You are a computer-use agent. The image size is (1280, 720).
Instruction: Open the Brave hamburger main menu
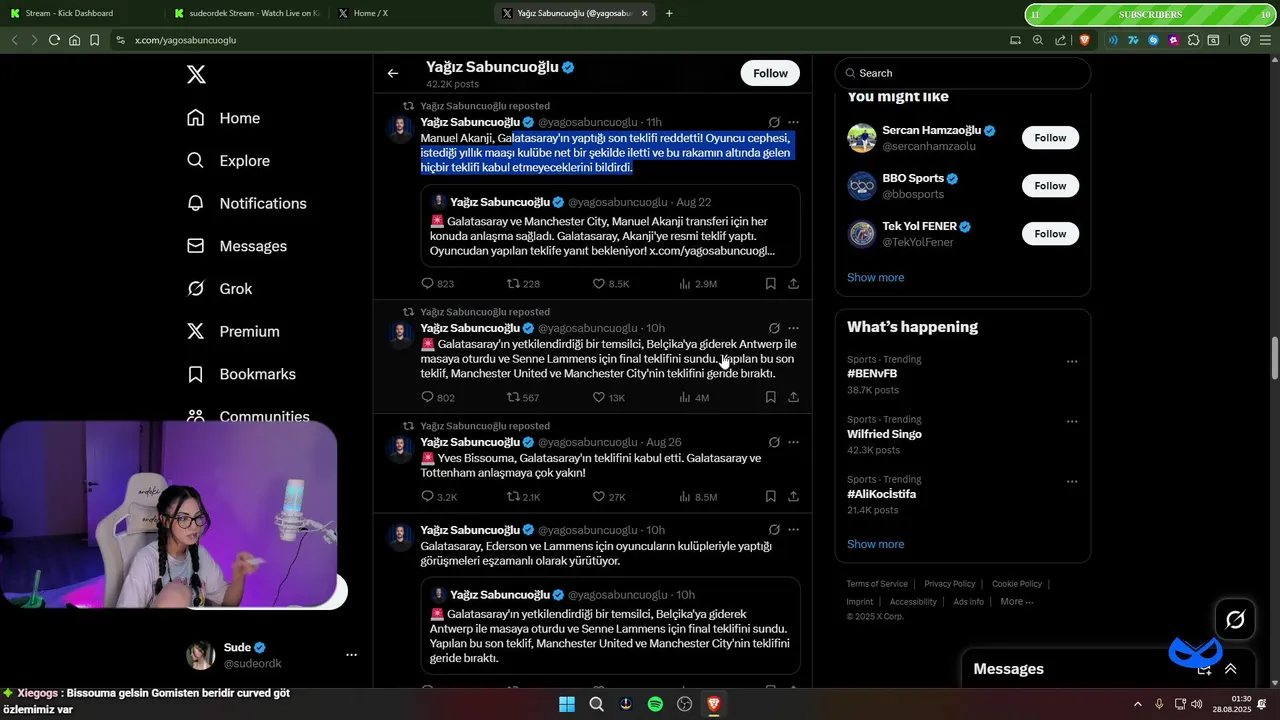1264,40
